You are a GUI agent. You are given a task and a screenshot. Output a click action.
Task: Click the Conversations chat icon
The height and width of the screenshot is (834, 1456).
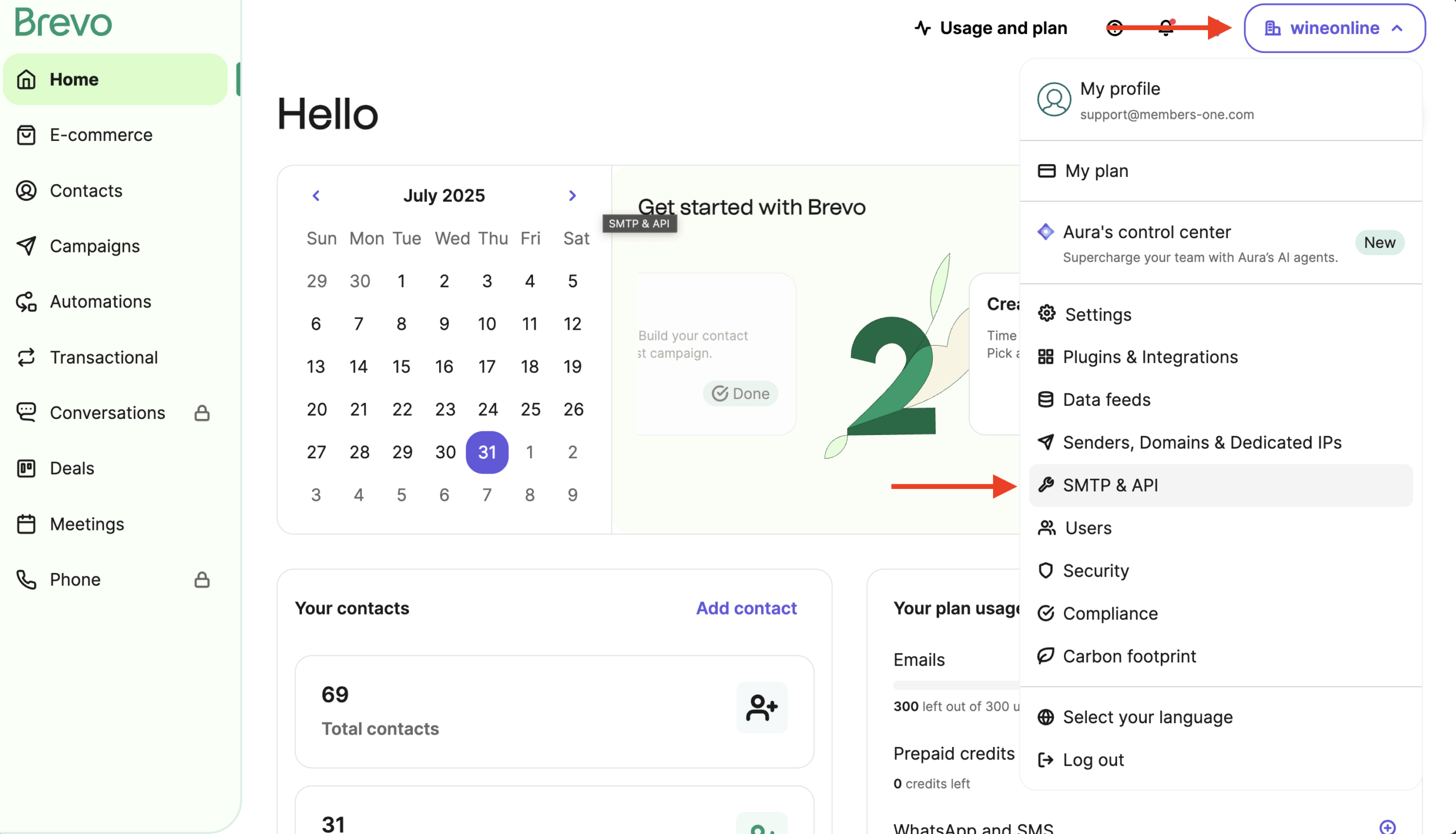(26, 412)
